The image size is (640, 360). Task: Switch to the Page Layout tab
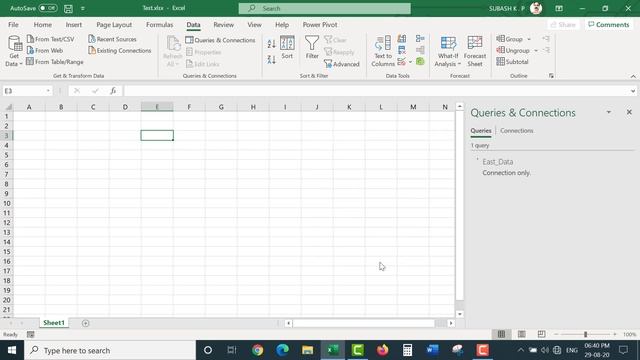[114, 24]
